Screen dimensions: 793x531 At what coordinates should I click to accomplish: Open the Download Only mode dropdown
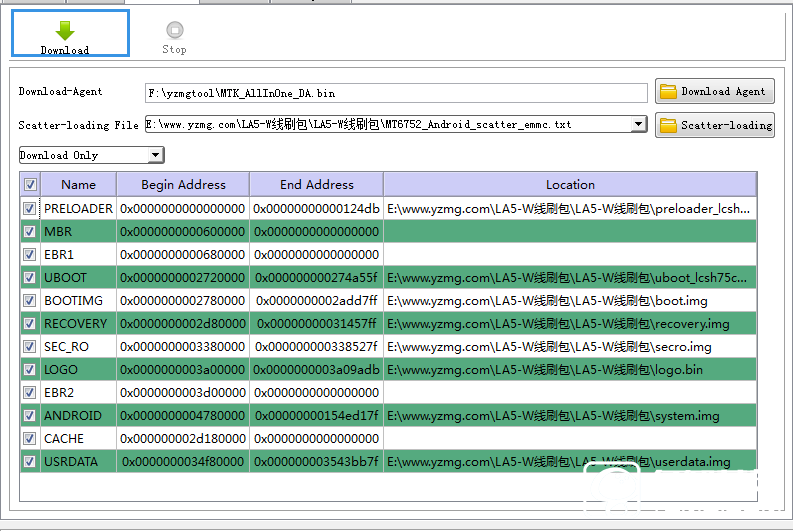(154, 155)
